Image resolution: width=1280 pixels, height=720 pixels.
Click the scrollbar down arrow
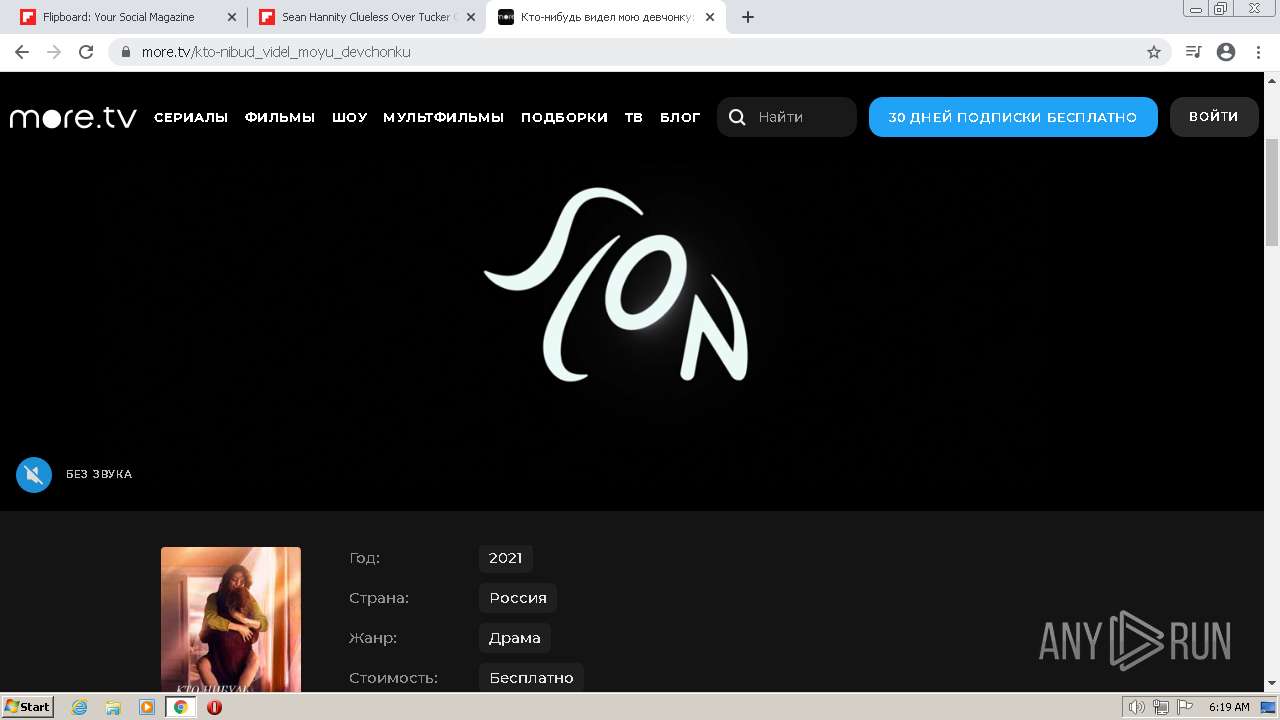tap(1272, 684)
